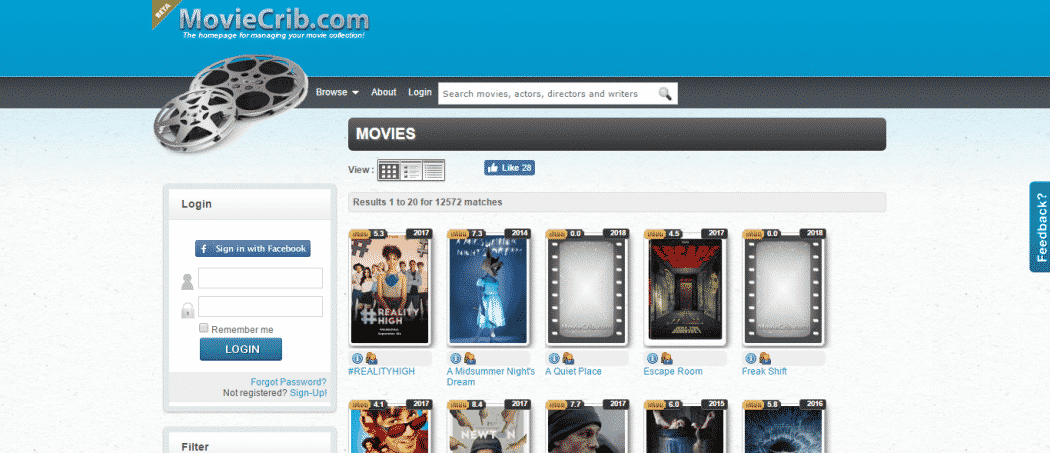The width and height of the screenshot is (1050, 453).
Task: Open the Escape Room title link
Action: (673, 371)
